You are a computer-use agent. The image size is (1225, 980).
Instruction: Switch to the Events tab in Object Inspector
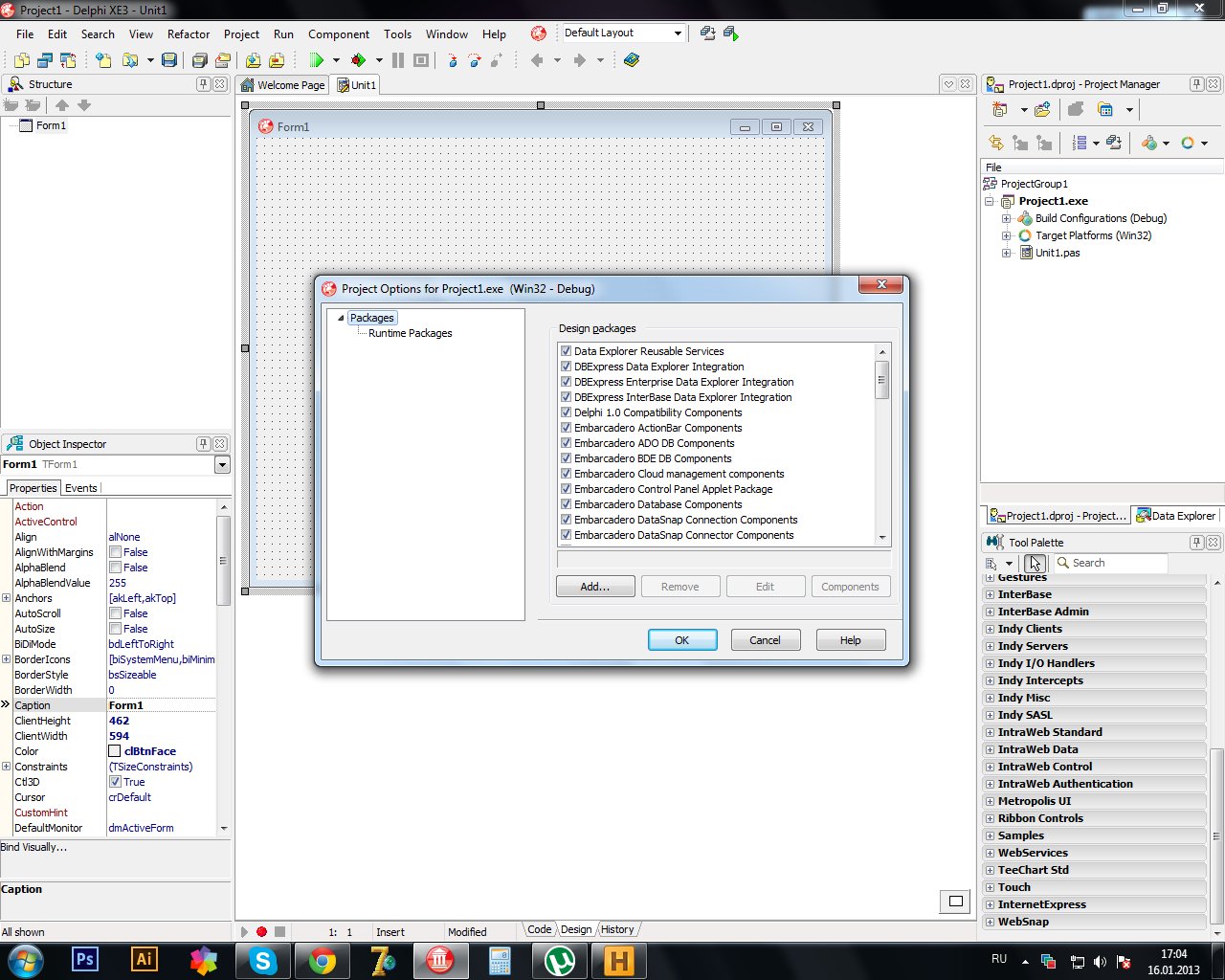coord(81,488)
